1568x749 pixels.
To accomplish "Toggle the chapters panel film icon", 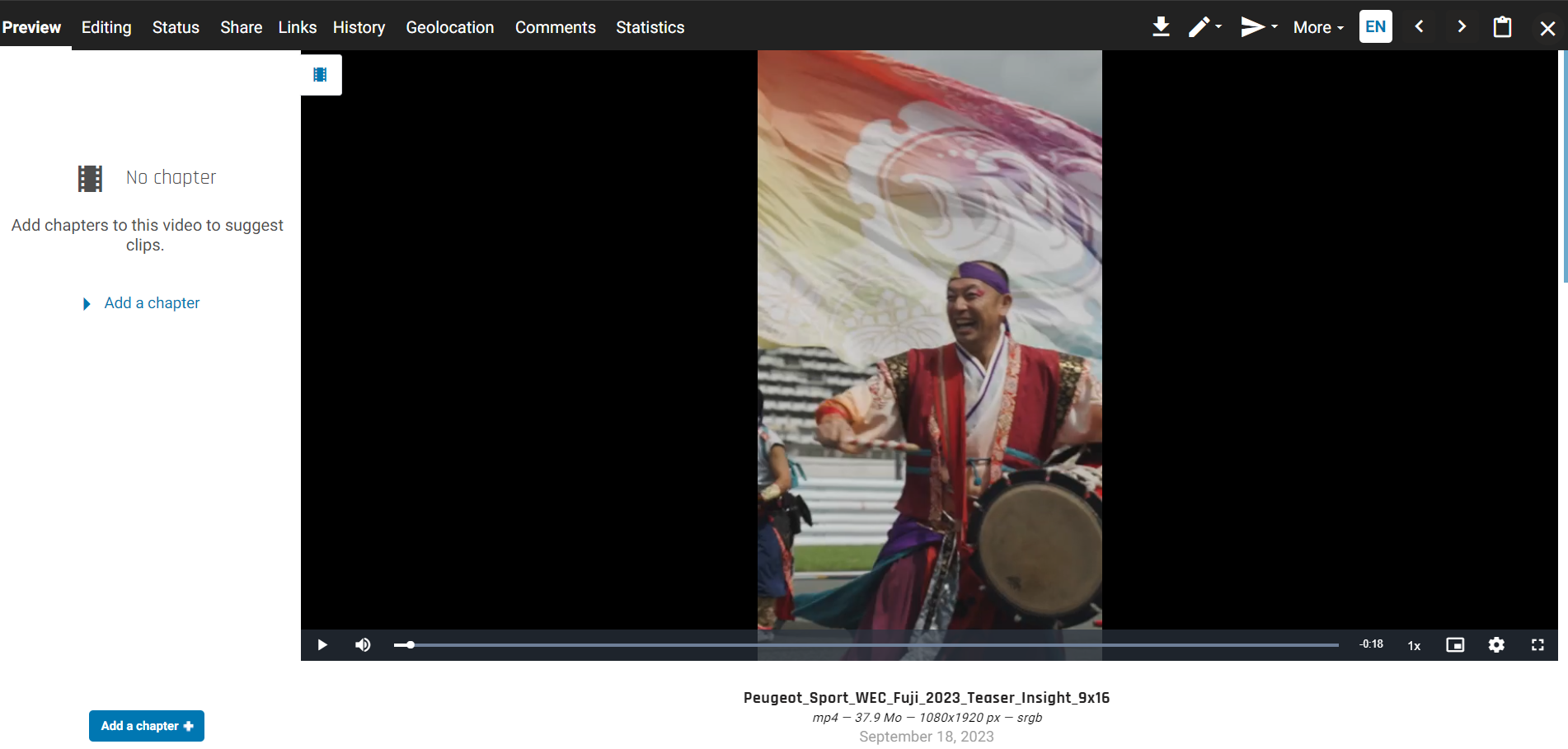I will tap(321, 75).
